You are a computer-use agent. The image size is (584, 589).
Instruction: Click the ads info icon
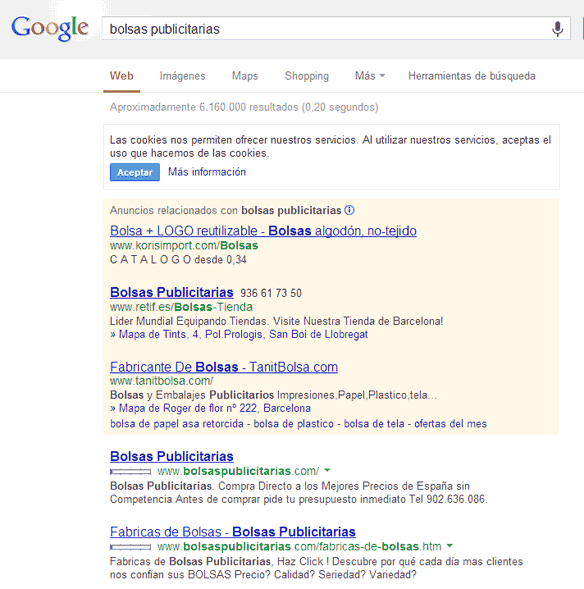349,210
